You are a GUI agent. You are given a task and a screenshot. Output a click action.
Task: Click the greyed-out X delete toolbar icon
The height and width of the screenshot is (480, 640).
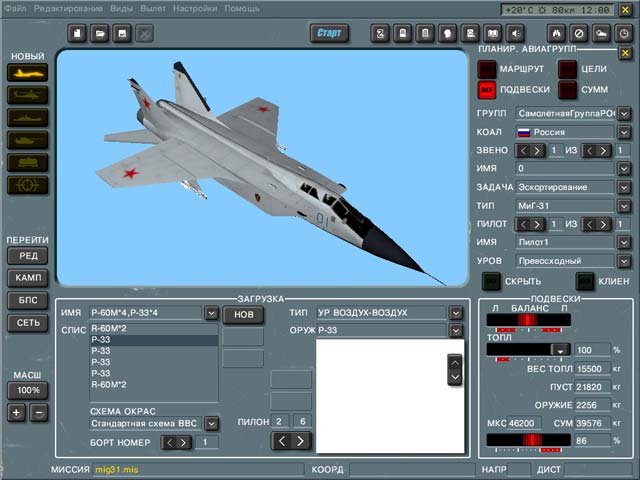click(144, 33)
